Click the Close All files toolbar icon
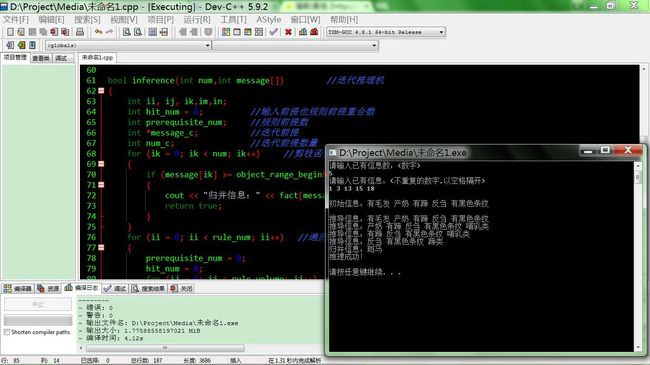This screenshot has height=365, width=650. (x=65, y=32)
